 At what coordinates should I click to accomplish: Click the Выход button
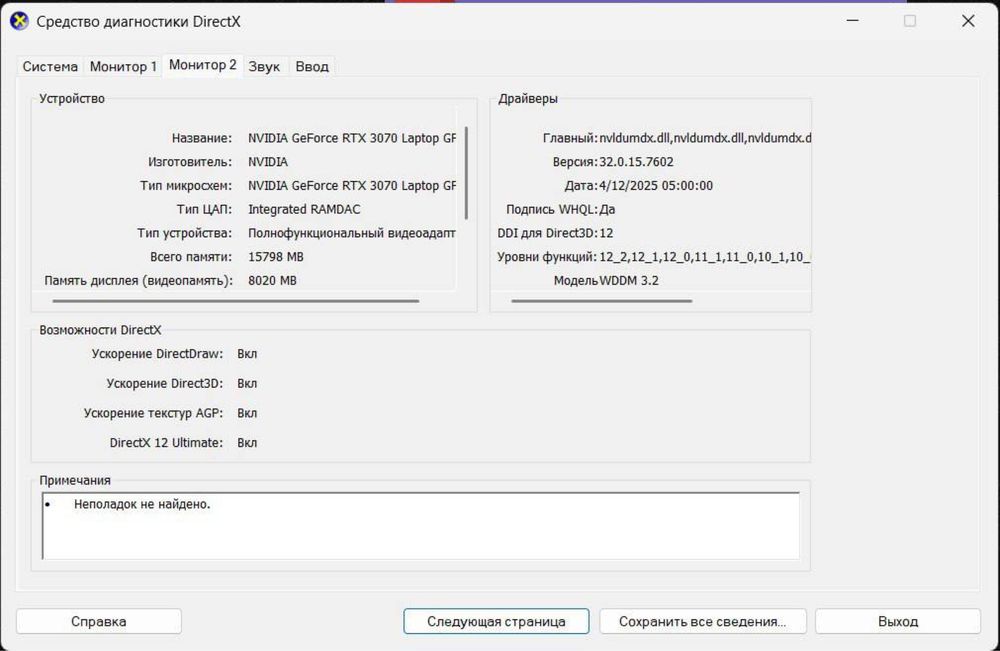898,621
